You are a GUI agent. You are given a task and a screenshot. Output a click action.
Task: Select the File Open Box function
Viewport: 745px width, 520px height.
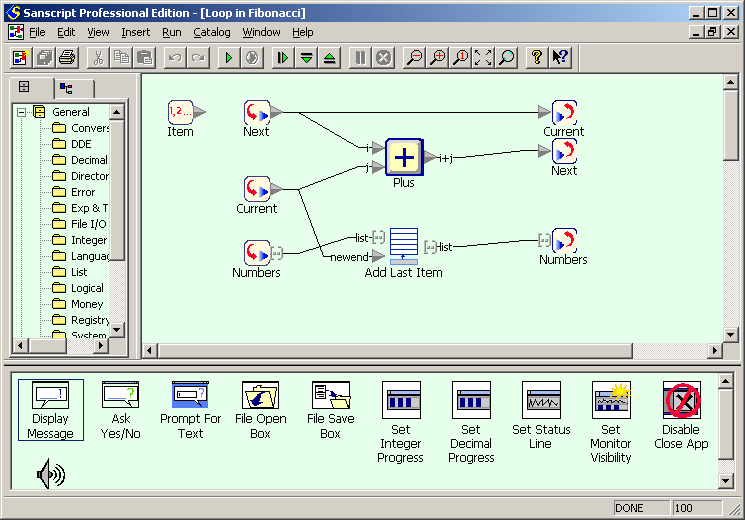pyautogui.click(x=260, y=410)
